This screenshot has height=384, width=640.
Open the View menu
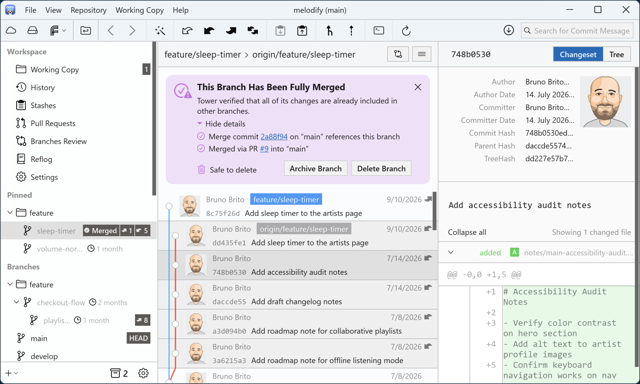coord(53,10)
